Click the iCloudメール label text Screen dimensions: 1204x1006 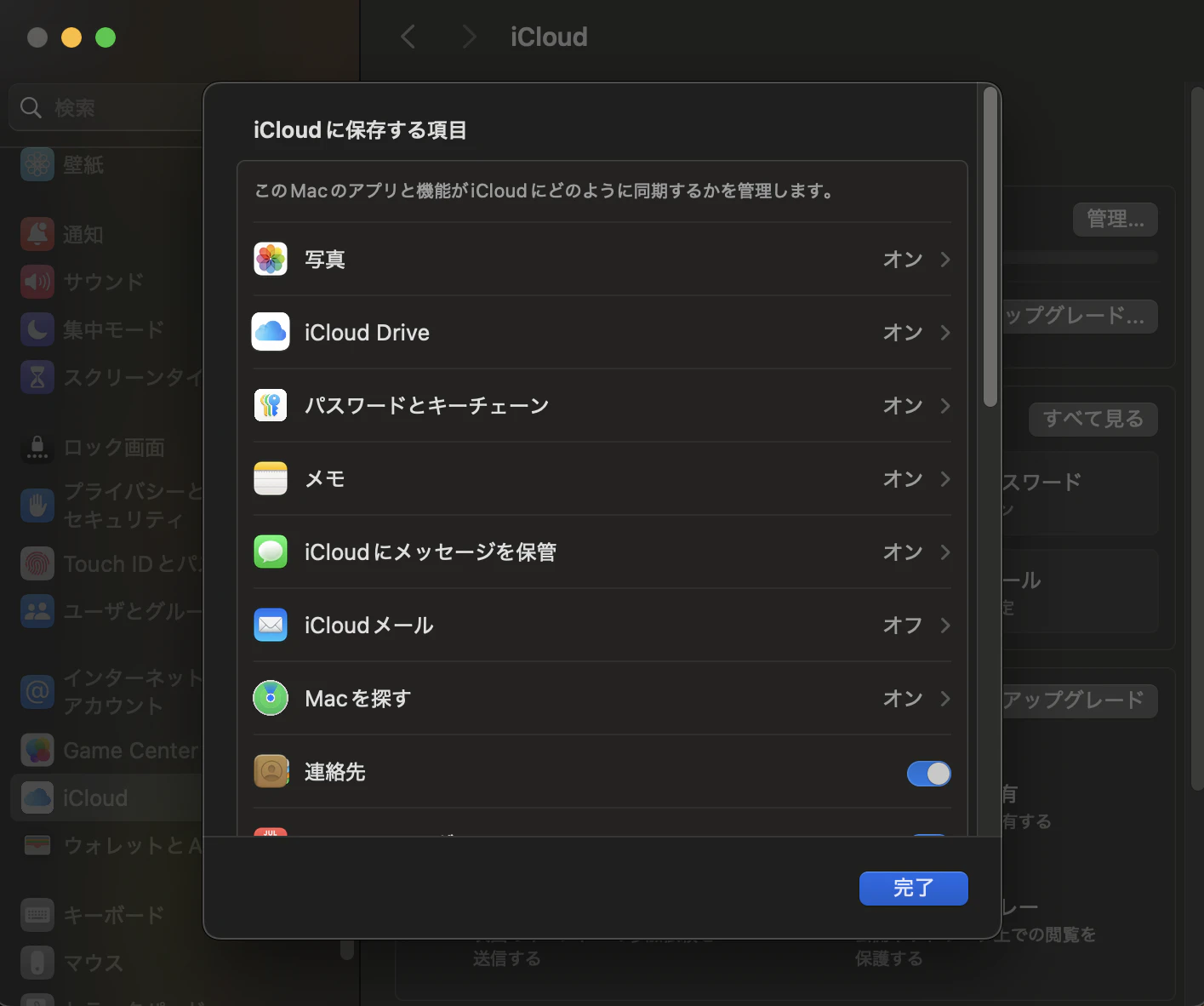tap(369, 625)
